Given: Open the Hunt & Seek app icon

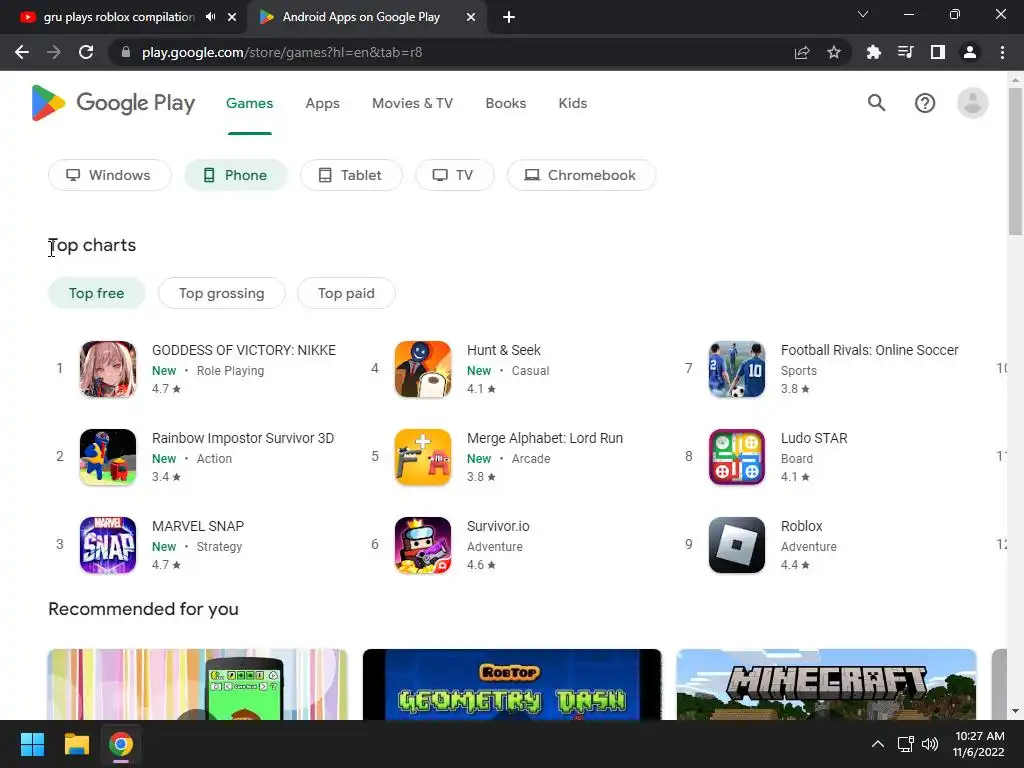Looking at the screenshot, I should [x=423, y=369].
